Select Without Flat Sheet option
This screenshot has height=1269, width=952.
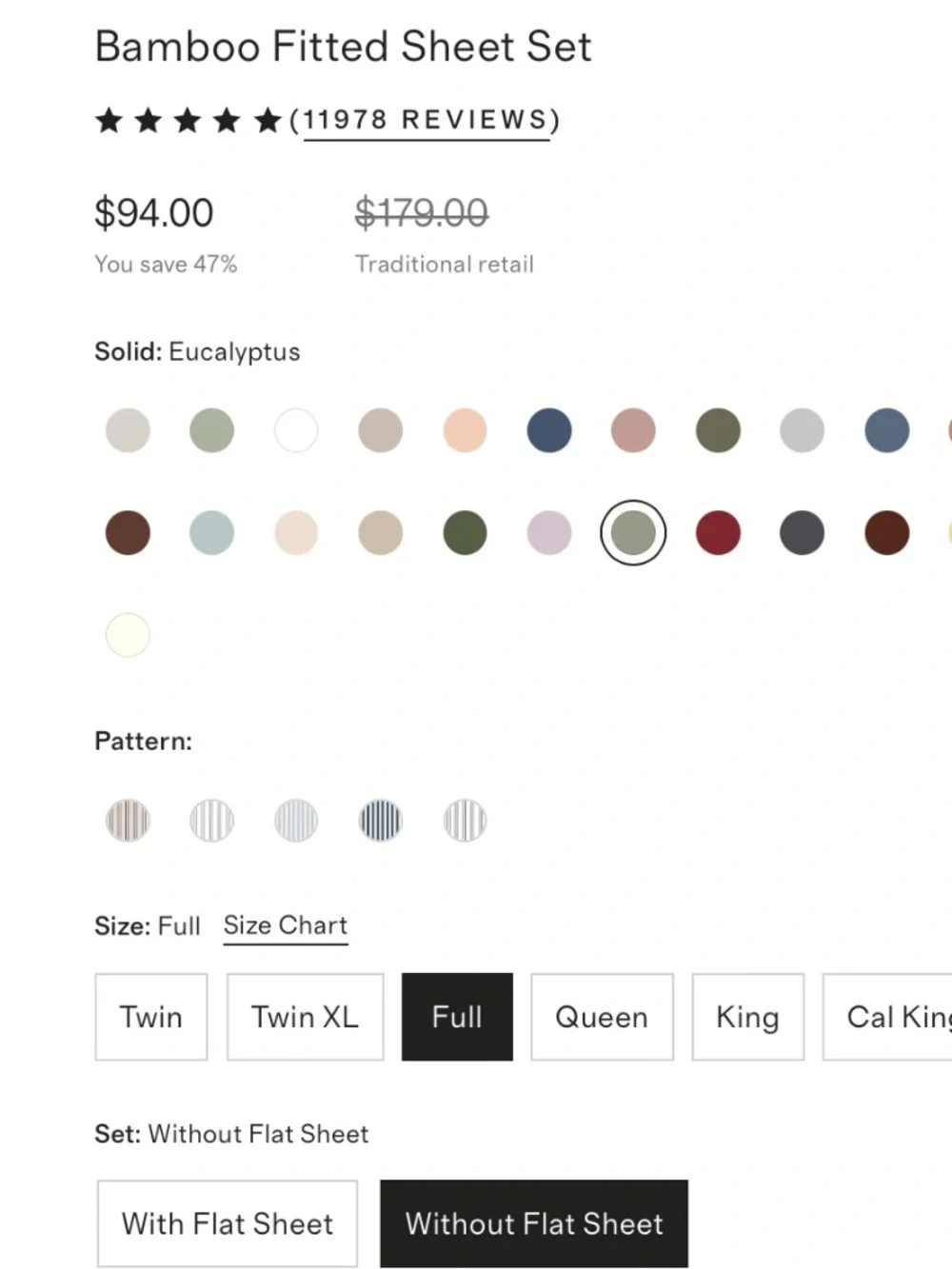[534, 1224]
